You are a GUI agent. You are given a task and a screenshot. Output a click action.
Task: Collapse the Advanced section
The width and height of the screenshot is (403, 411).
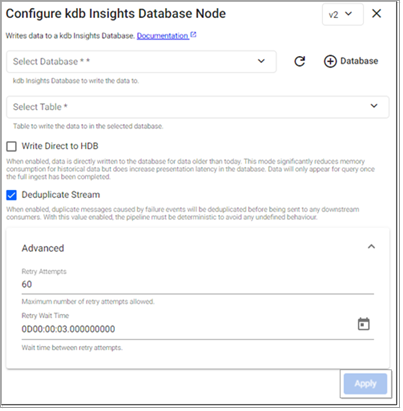(371, 247)
